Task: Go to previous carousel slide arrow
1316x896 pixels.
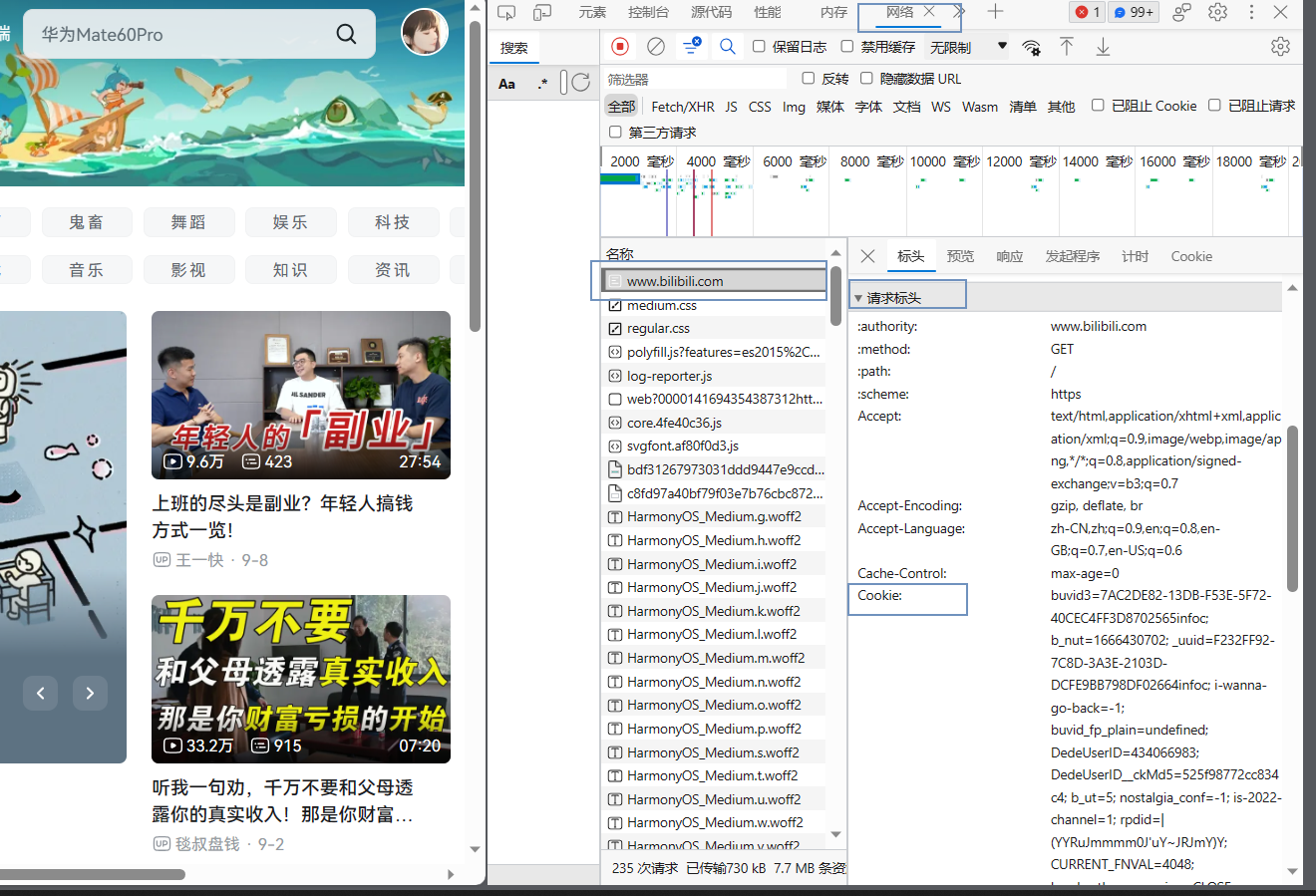Action: pyautogui.click(x=40, y=693)
